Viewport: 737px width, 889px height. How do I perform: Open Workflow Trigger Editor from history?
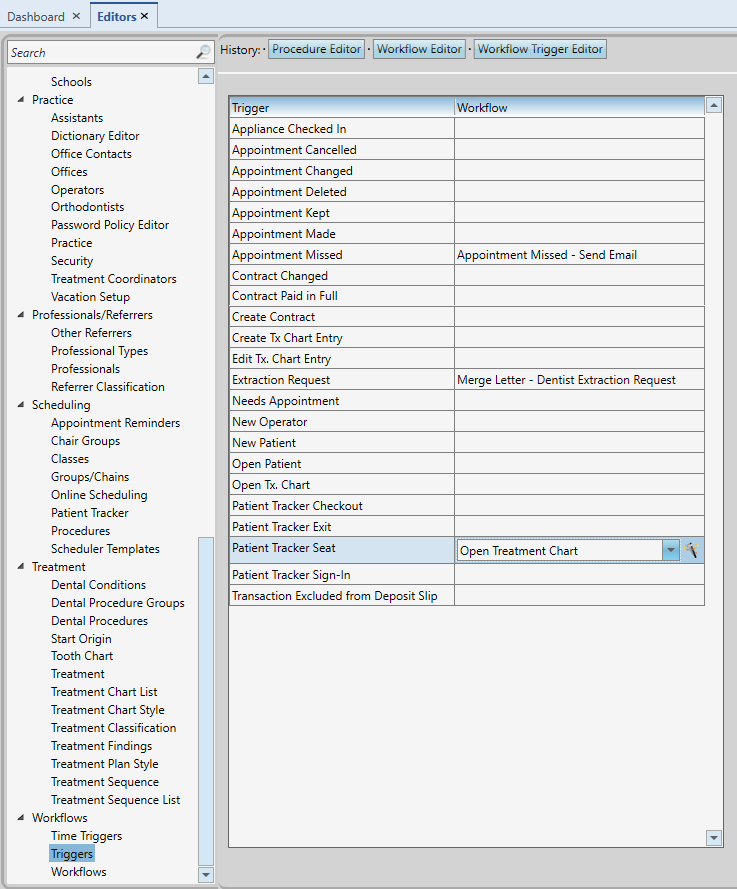(540, 49)
